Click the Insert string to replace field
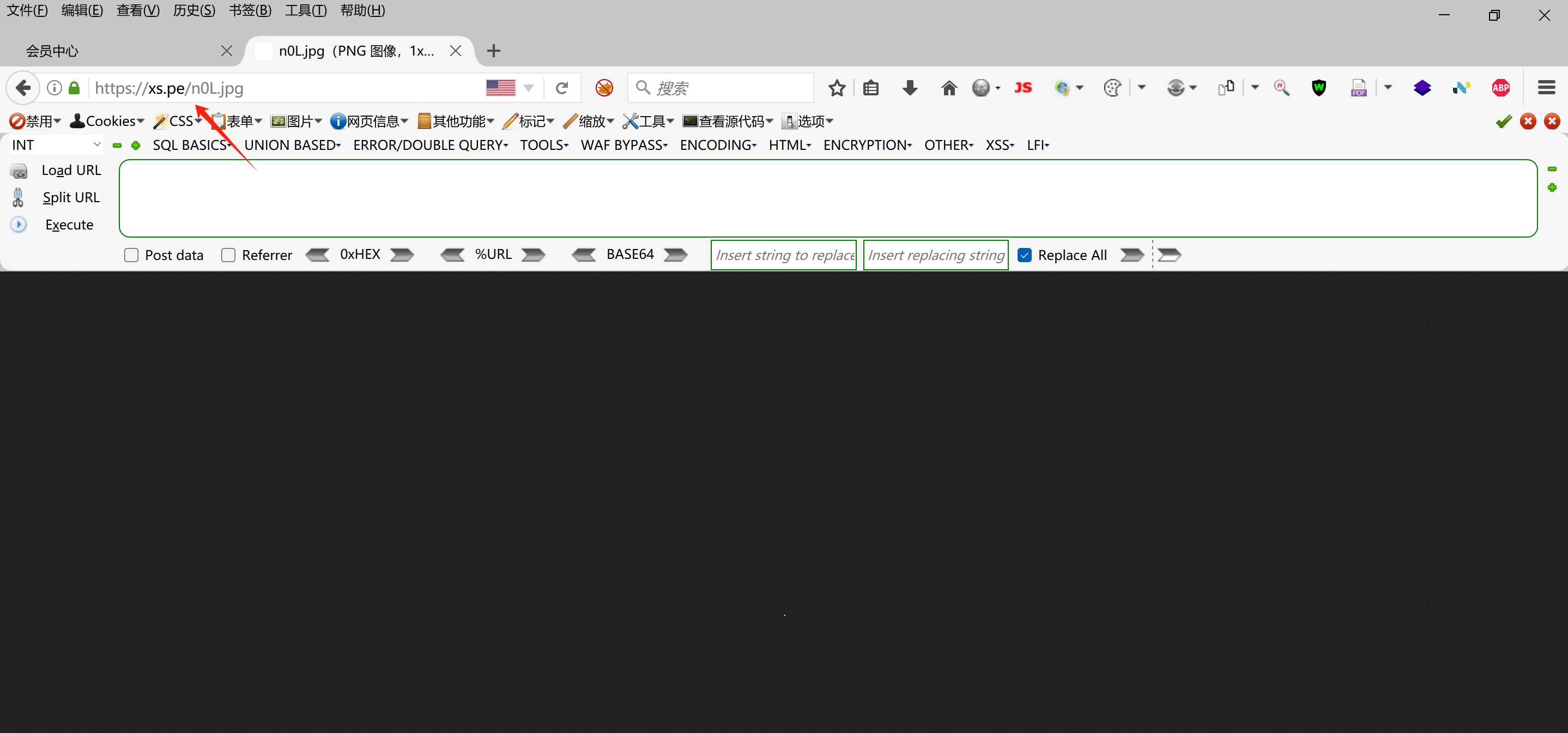The width and height of the screenshot is (1568, 733). [x=784, y=255]
